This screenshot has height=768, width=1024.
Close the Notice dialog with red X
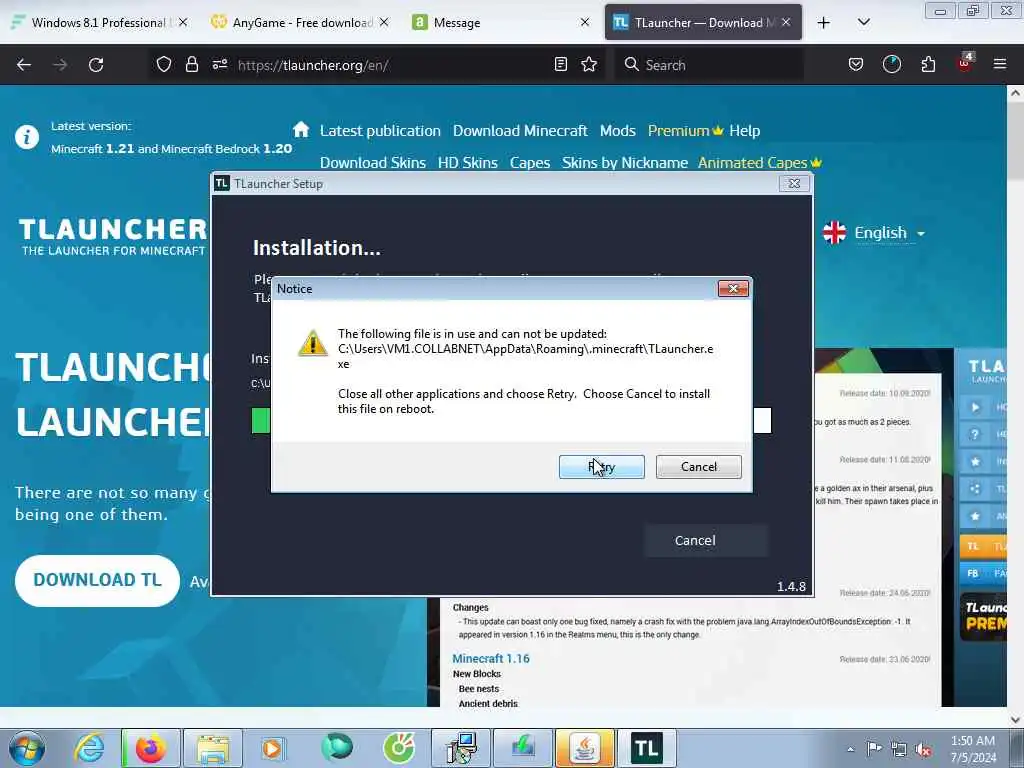(x=733, y=289)
